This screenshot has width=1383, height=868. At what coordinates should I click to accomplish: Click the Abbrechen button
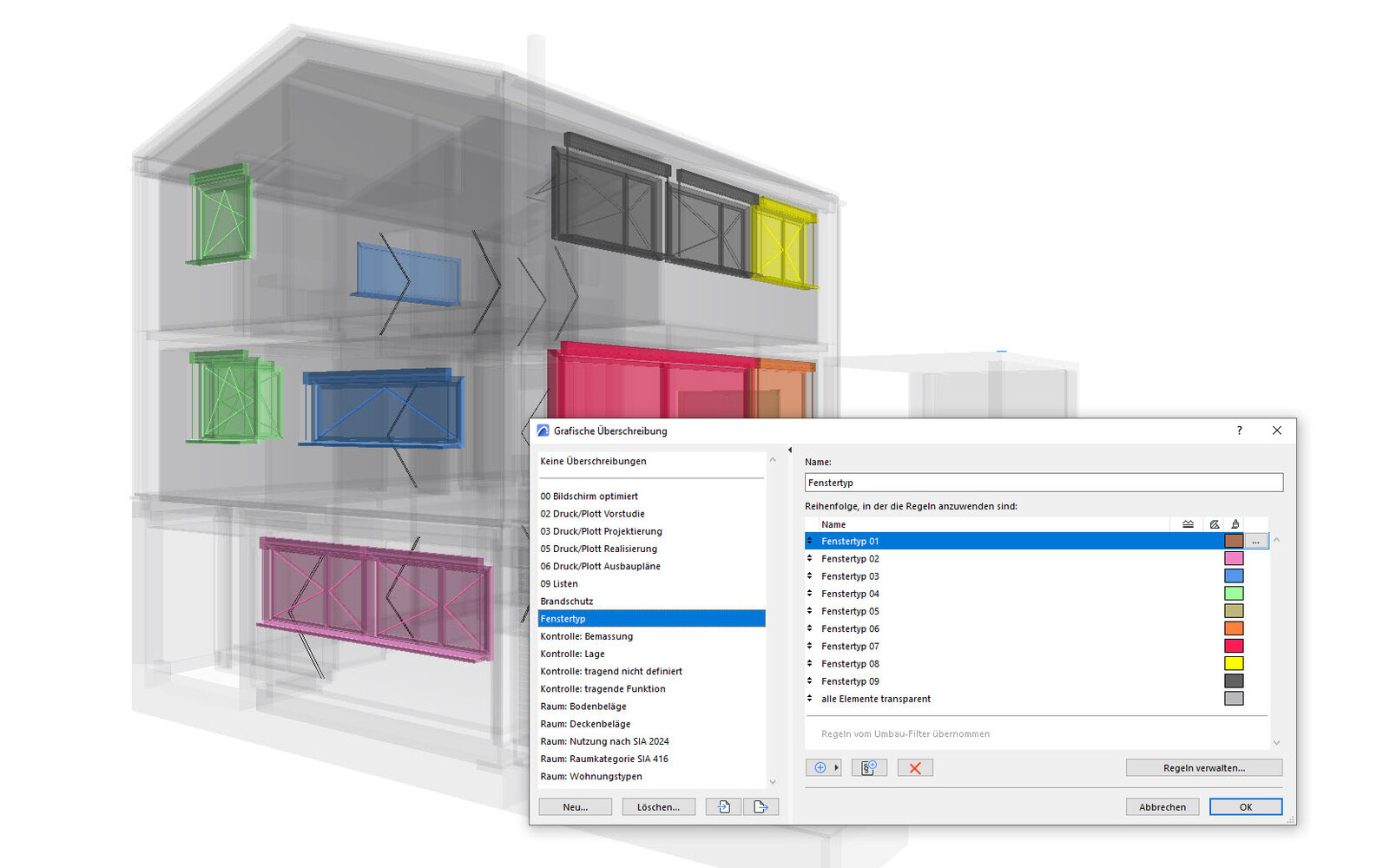pos(1162,806)
